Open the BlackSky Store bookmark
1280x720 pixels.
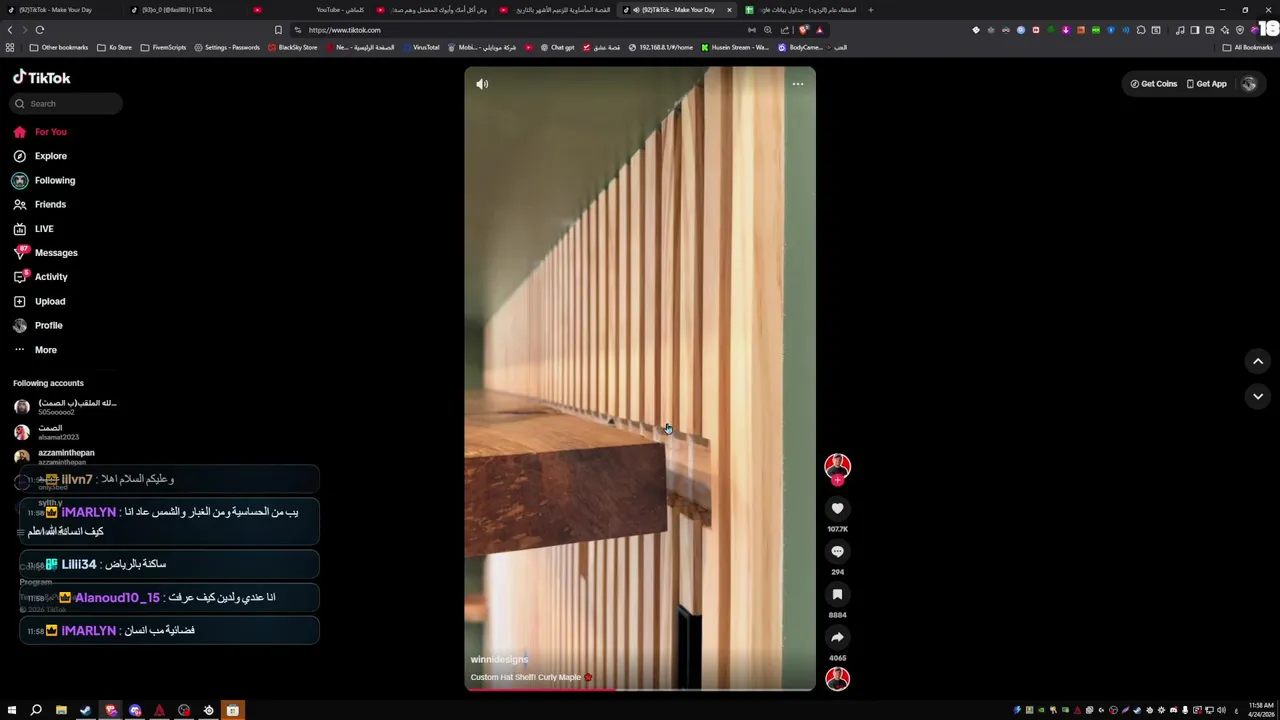[292, 47]
